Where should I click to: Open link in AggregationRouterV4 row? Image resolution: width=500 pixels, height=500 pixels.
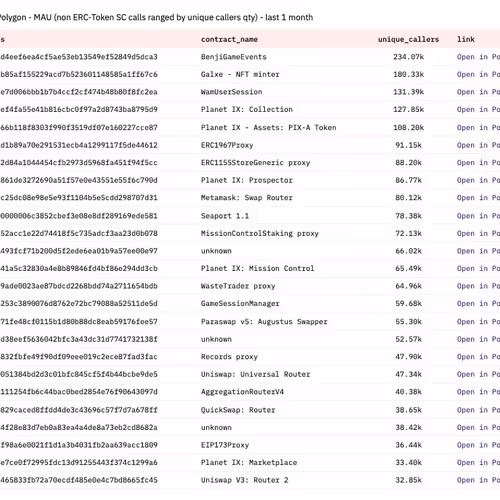478,392
